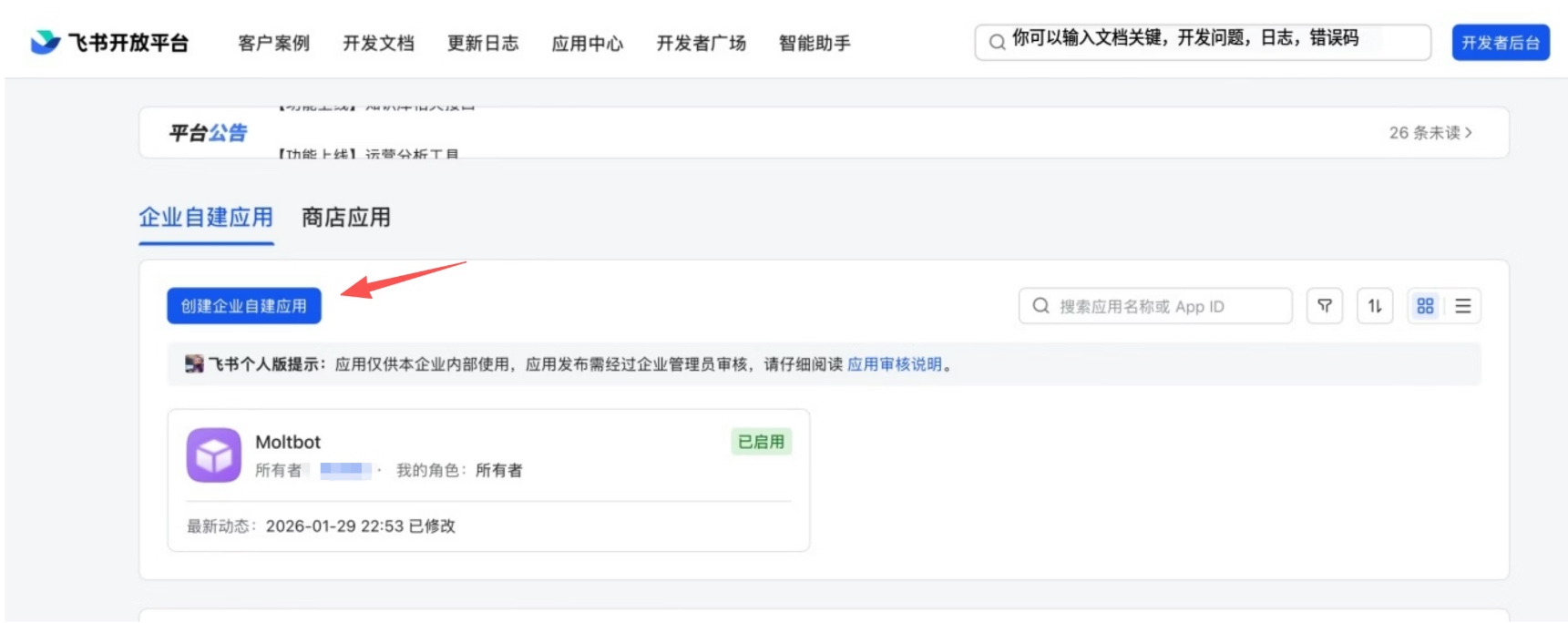Open the sort order icon
This screenshot has height=623, width=1568.
[x=1375, y=306]
